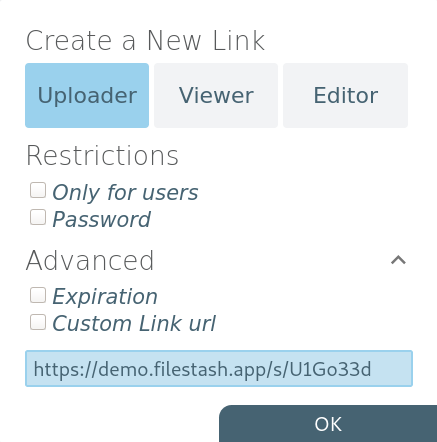Image resolution: width=437 pixels, height=442 pixels.
Task: Click the Expiration label text
Action: [105, 297]
